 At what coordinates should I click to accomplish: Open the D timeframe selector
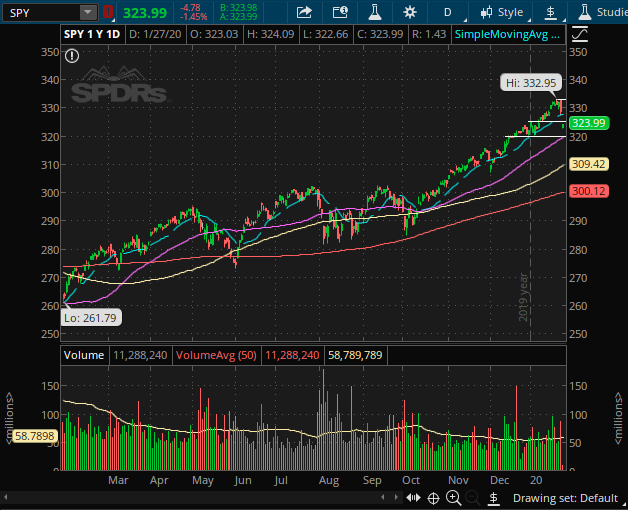pos(447,13)
